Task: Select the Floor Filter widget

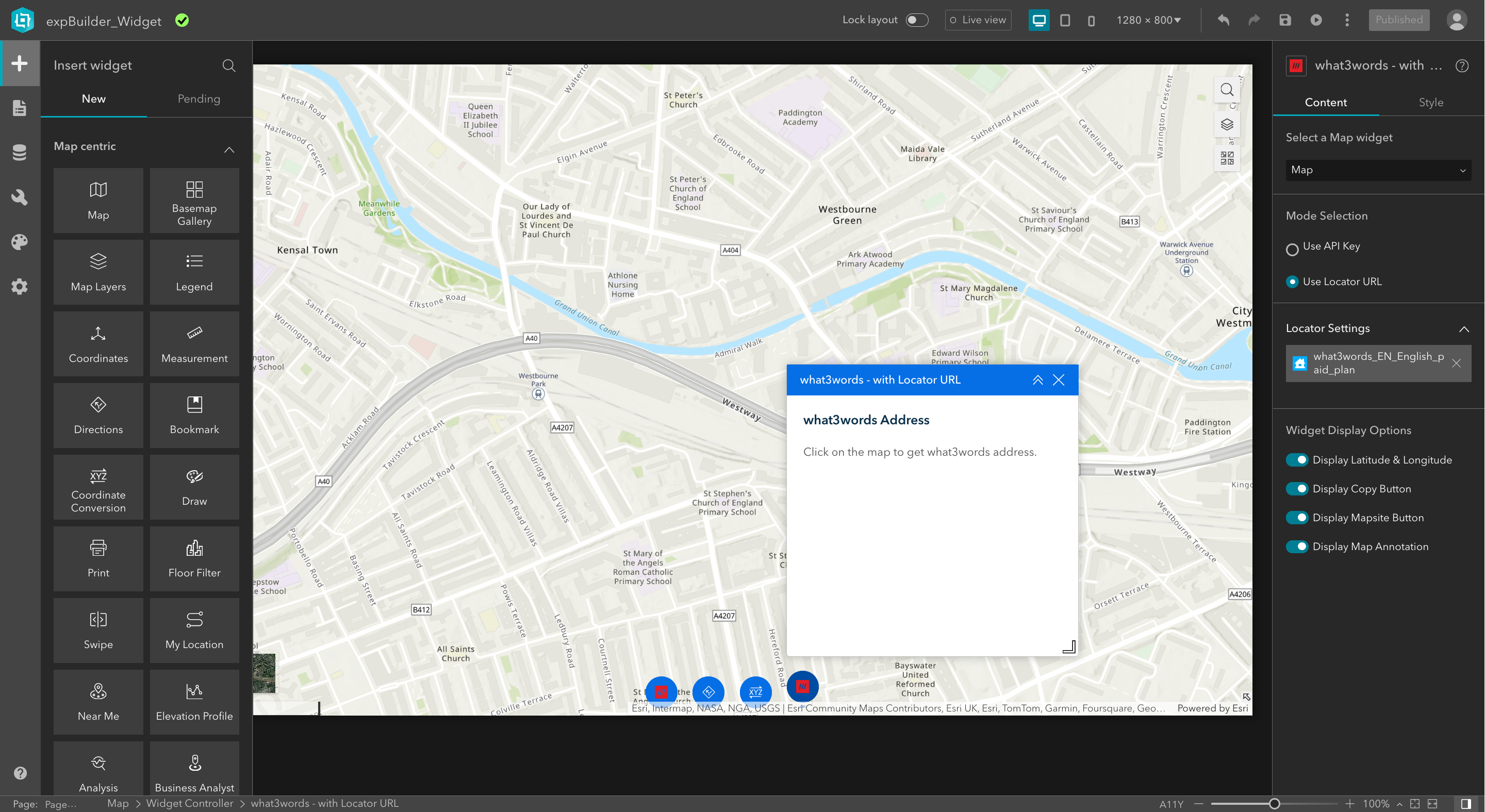Action: 194,558
